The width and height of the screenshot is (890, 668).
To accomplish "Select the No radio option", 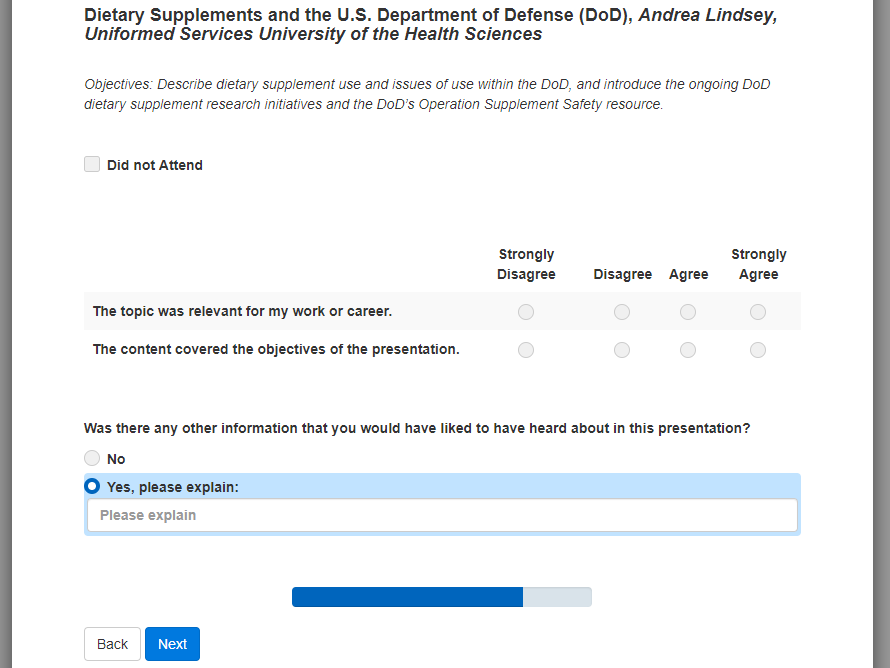I will (x=92, y=458).
